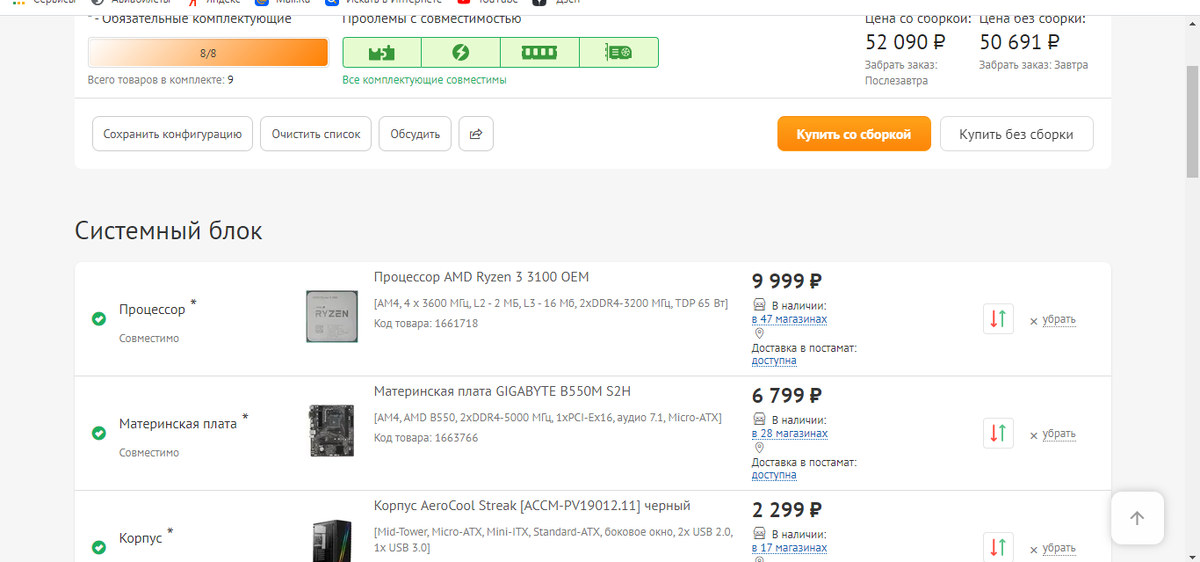Click 'доступна' delivery link for processor
The image size is (1200, 562).
pyautogui.click(x=774, y=361)
